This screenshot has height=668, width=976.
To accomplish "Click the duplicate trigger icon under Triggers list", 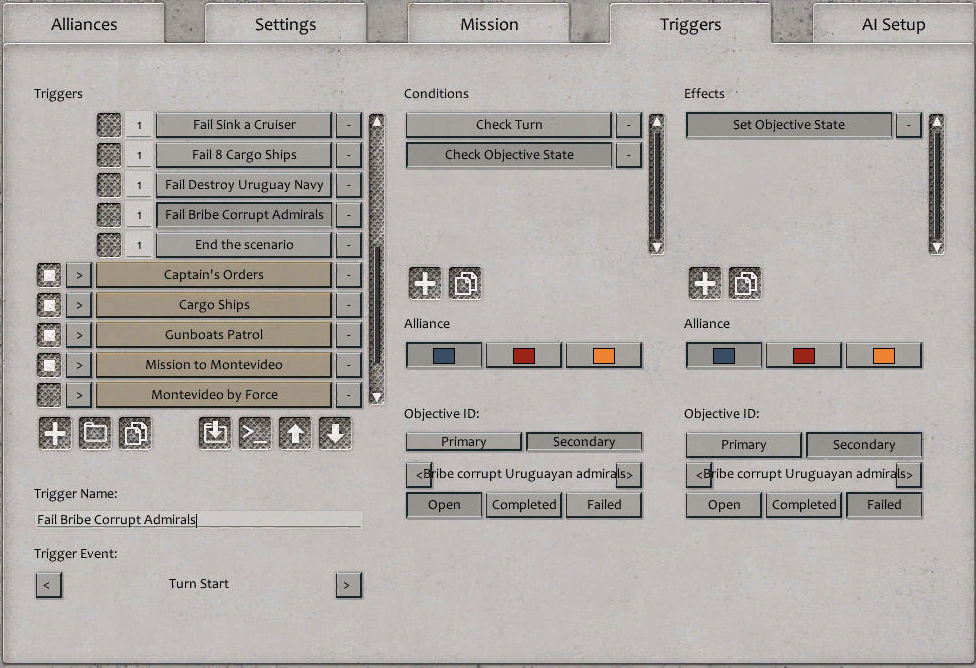I will pos(135,433).
